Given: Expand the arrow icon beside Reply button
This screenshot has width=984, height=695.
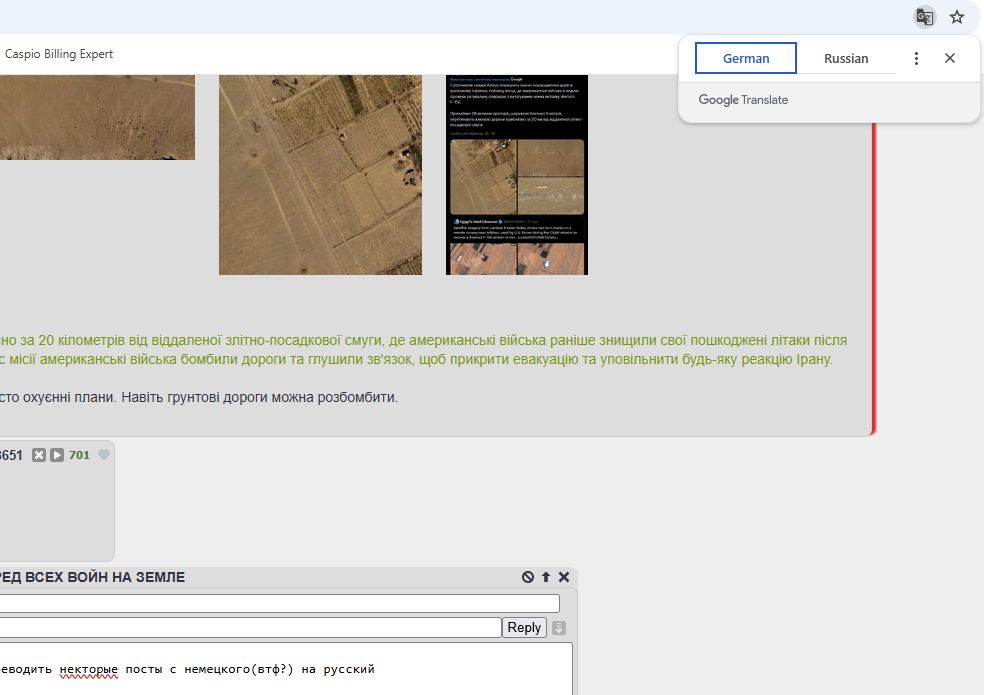Looking at the screenshot, I should pos(559,628).
